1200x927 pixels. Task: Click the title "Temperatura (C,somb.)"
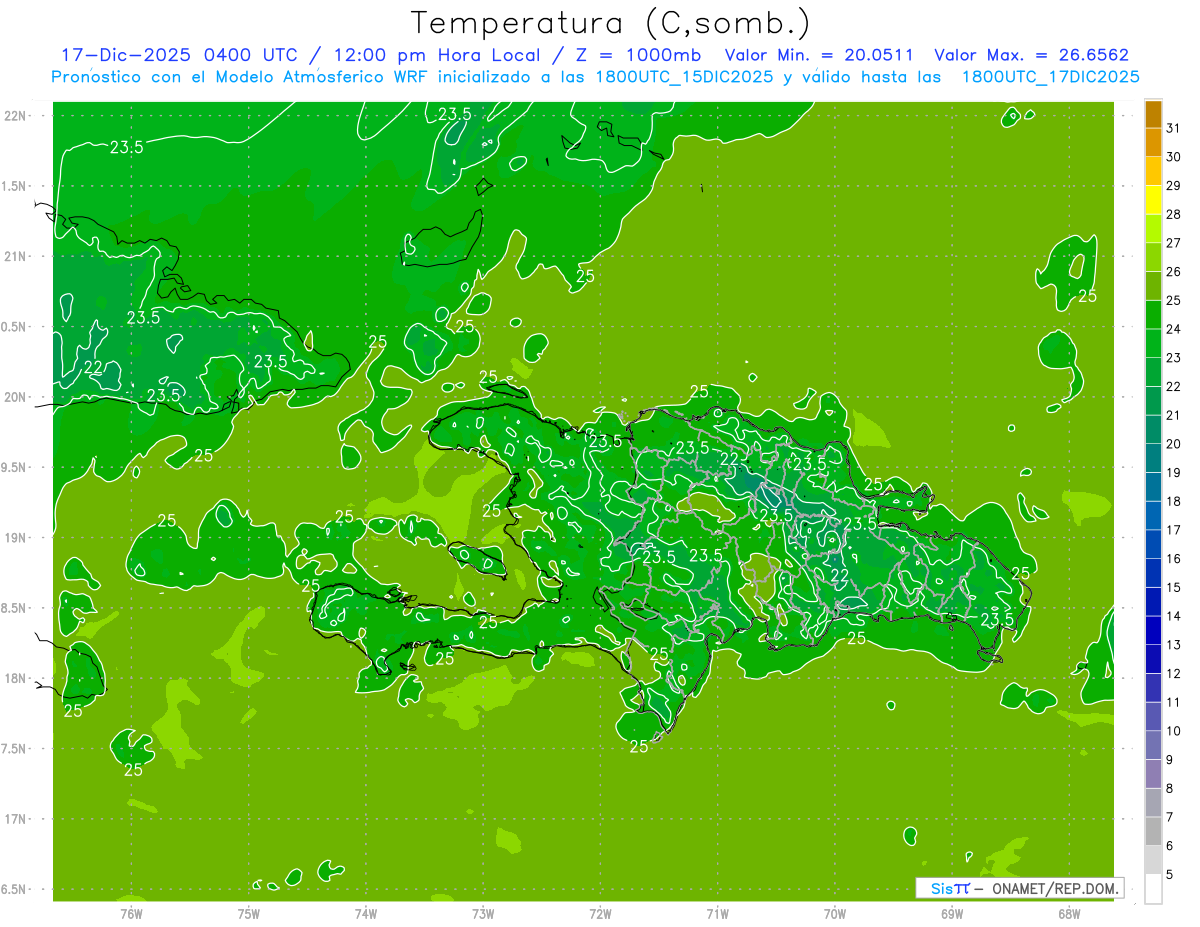[610, 23]
